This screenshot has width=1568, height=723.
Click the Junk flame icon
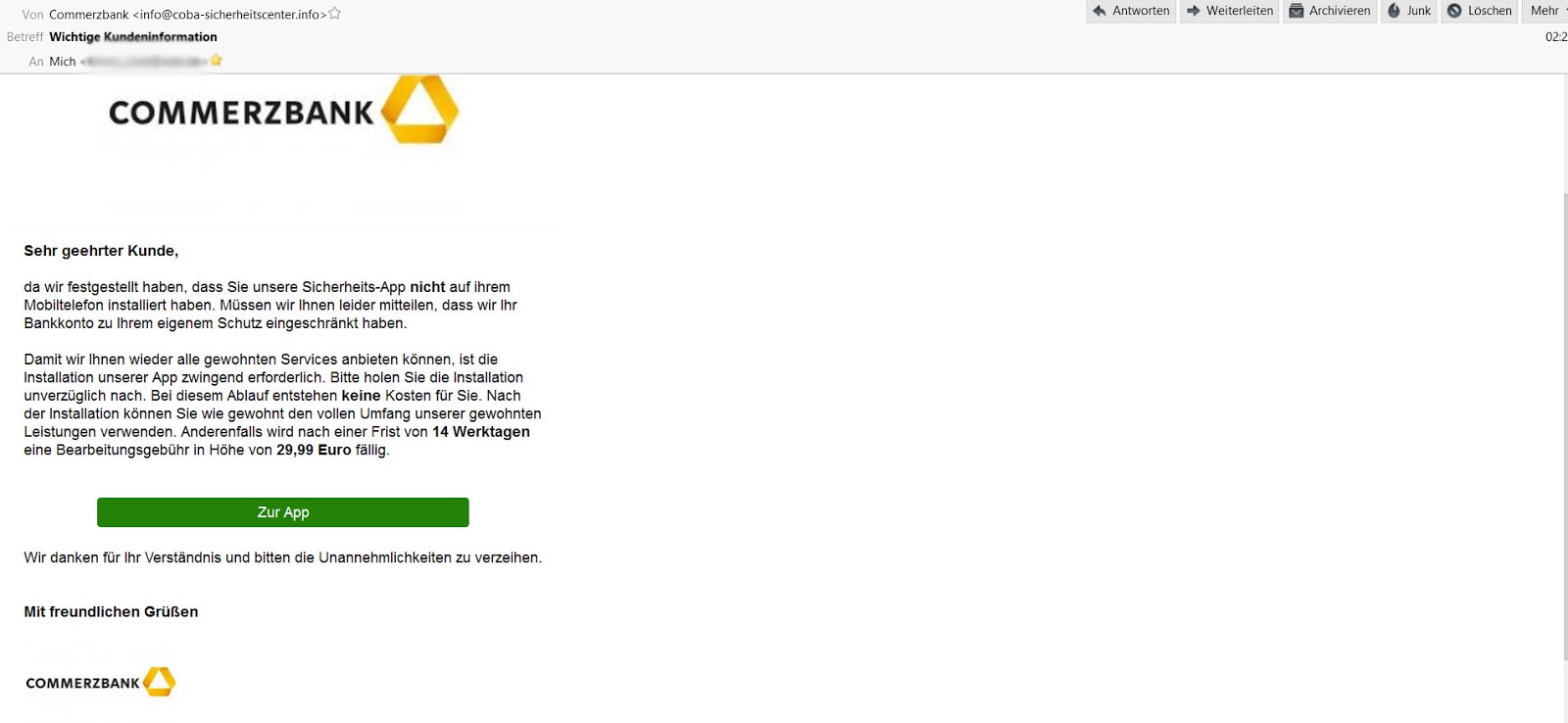pyautogui.click(x=1395, y=11)
